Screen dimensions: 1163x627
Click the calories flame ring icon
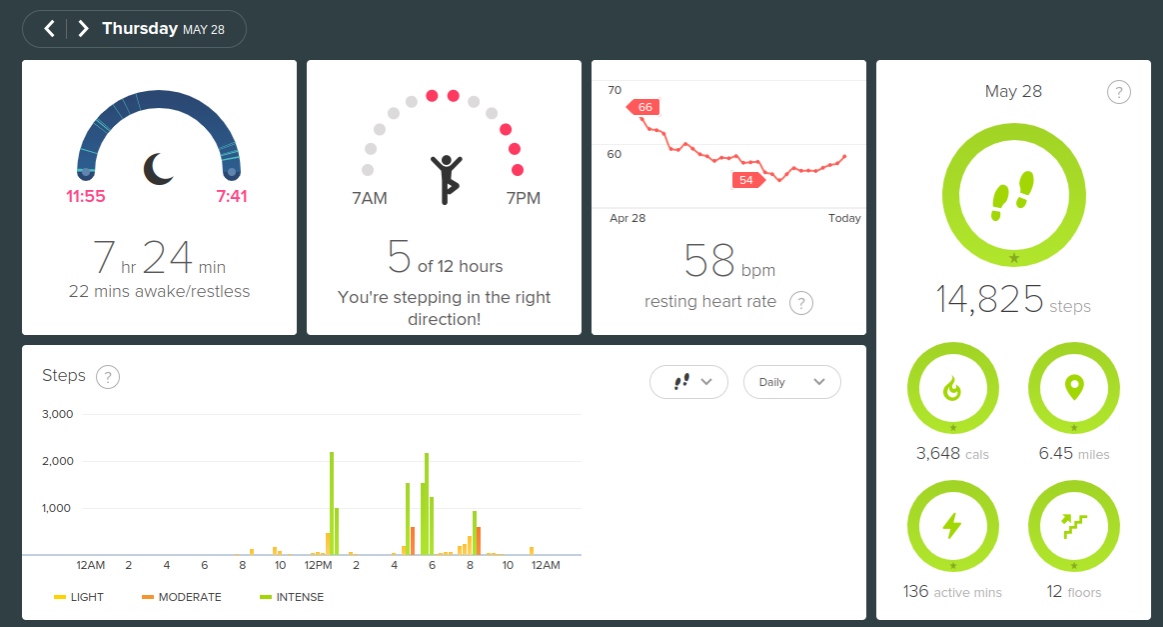(x=952, y=388)
